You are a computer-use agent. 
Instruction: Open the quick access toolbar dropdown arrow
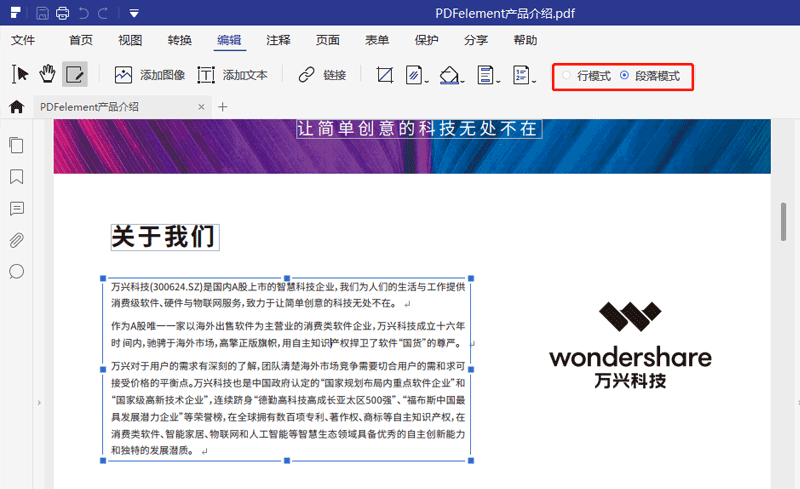point(134,13)
